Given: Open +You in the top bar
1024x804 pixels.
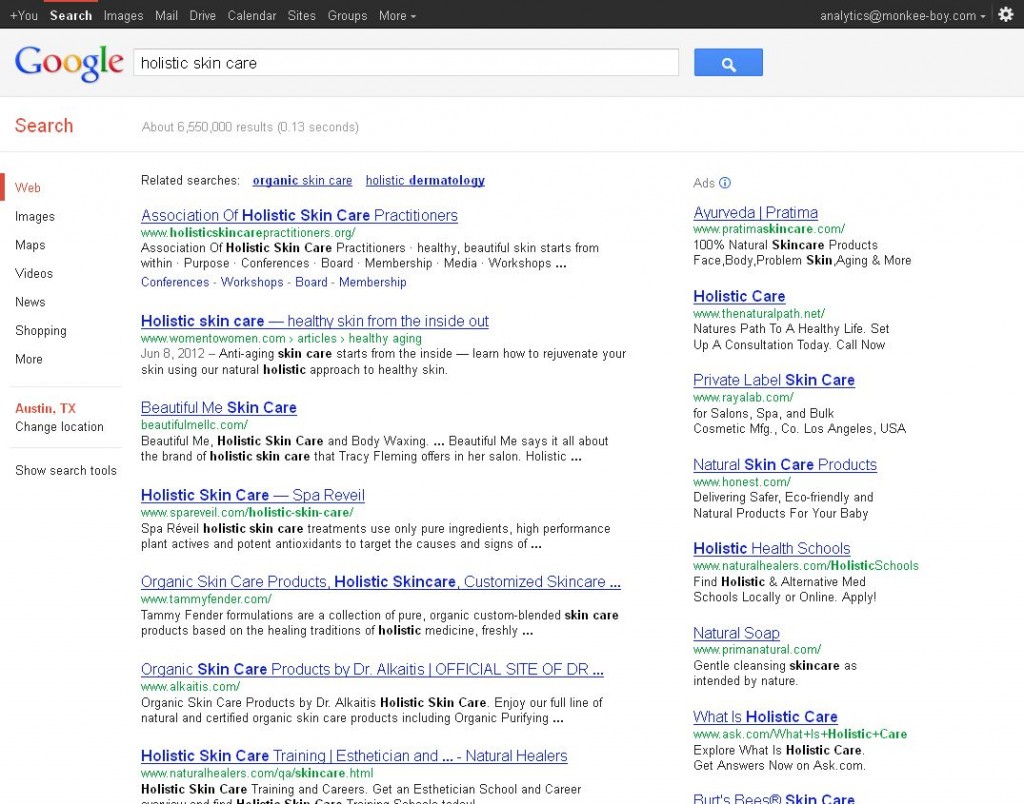Looking at the screenshot, I should click(x=24, y=15).
